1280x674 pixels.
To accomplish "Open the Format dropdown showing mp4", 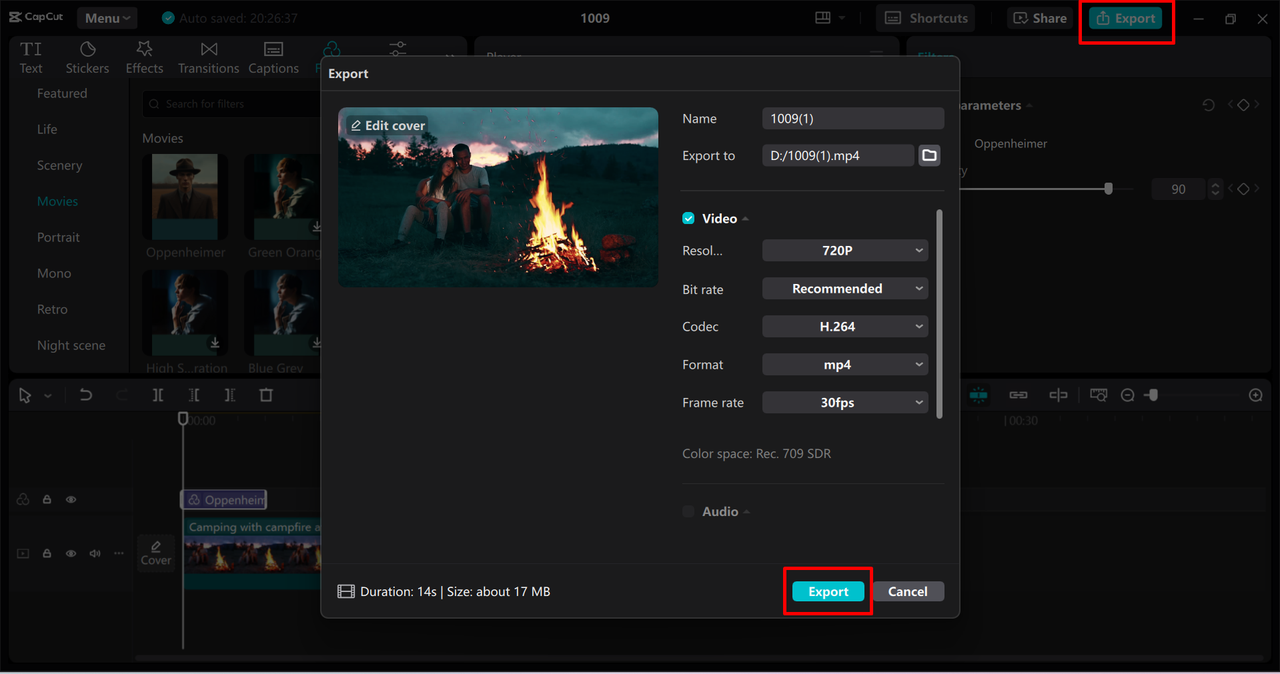I will pyautogui.click(x=845, y=364).
